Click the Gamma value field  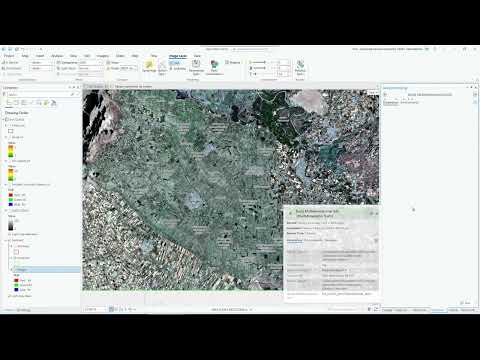[283, 74]
